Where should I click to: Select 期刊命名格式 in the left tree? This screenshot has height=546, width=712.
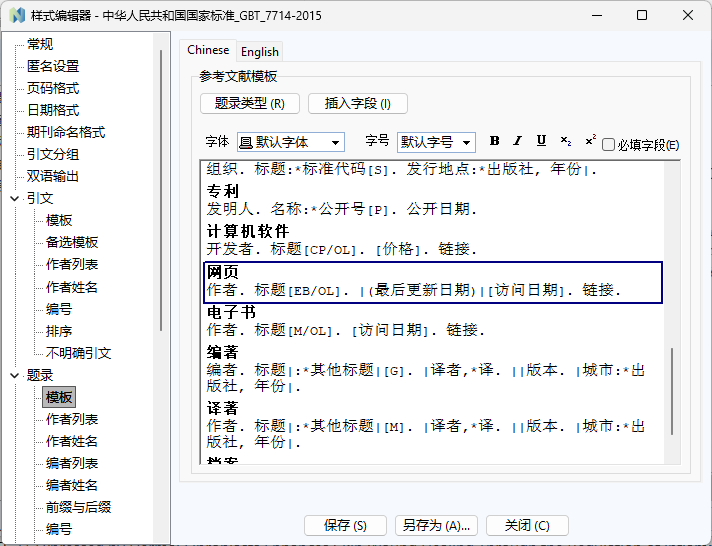[66, 132]
